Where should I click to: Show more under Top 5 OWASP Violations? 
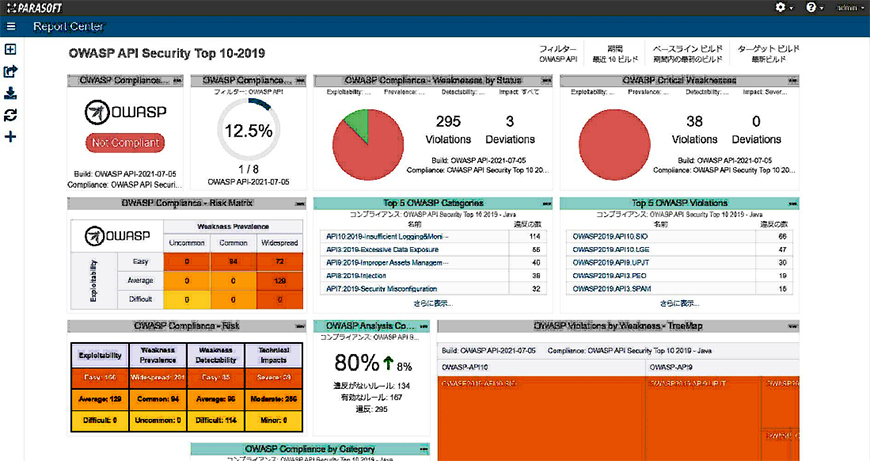click(680, 303)
